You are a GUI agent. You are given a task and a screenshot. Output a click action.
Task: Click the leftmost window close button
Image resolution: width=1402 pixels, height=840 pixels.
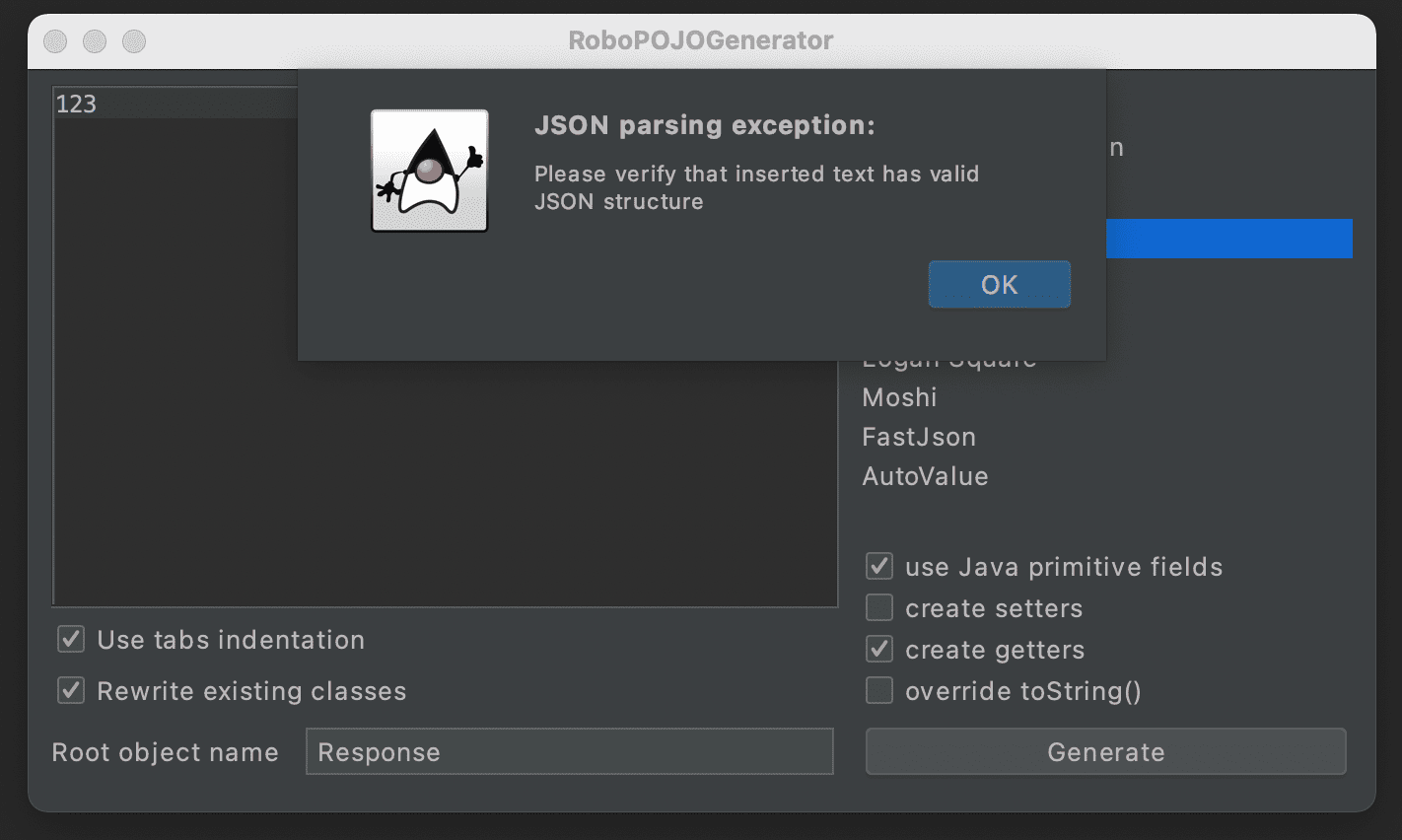point(56,40)
